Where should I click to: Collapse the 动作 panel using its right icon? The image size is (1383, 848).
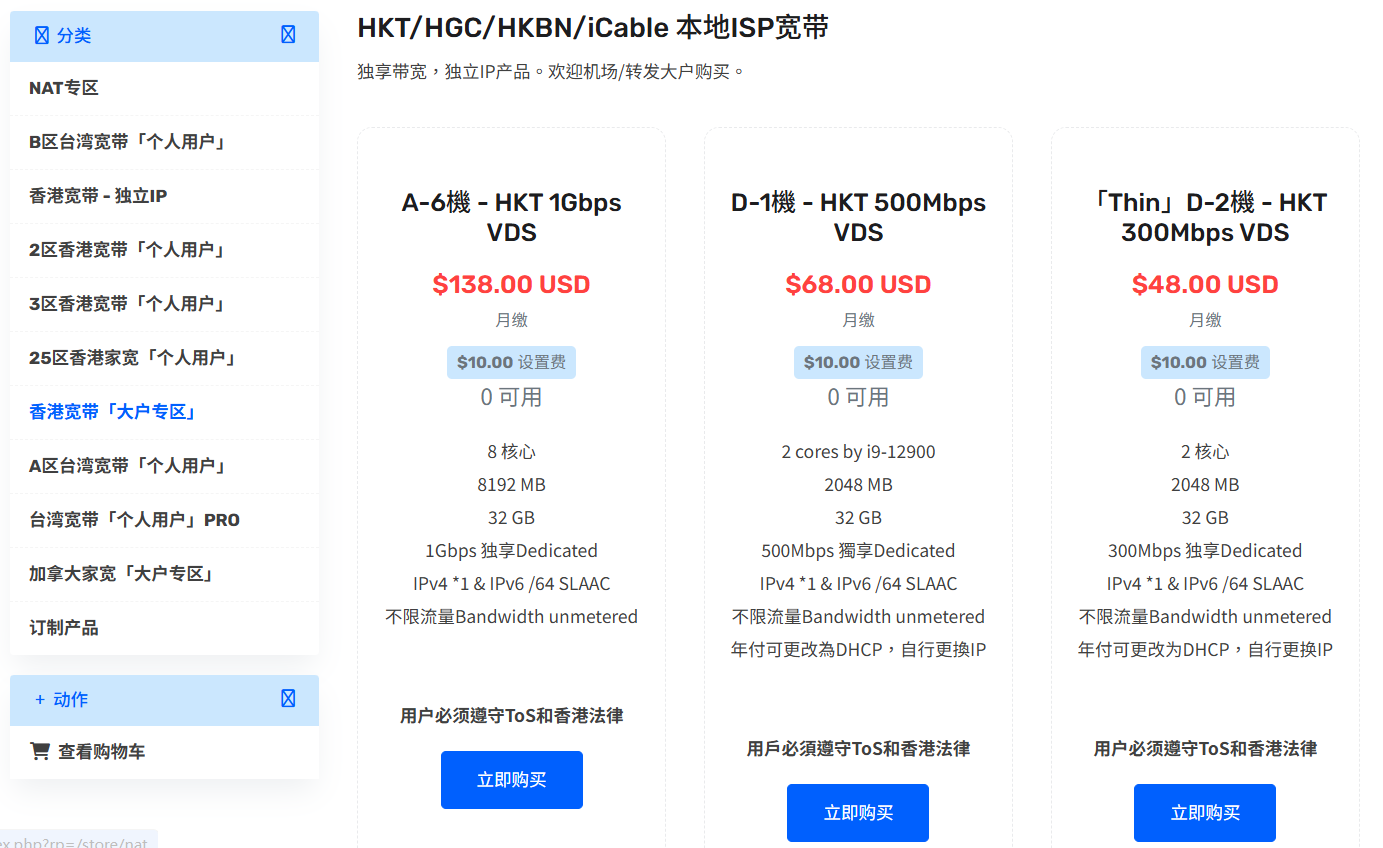(x=288, y=699)
